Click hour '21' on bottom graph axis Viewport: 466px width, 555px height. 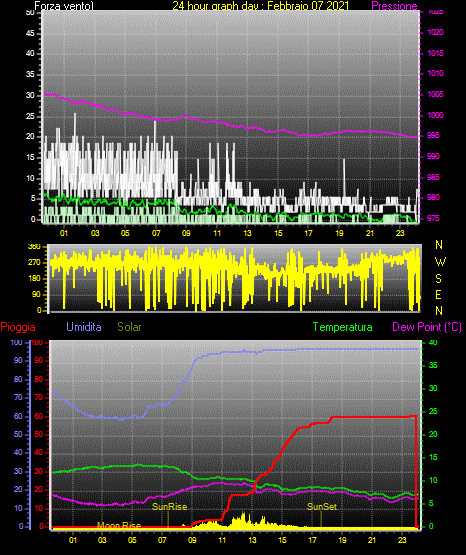372,540
